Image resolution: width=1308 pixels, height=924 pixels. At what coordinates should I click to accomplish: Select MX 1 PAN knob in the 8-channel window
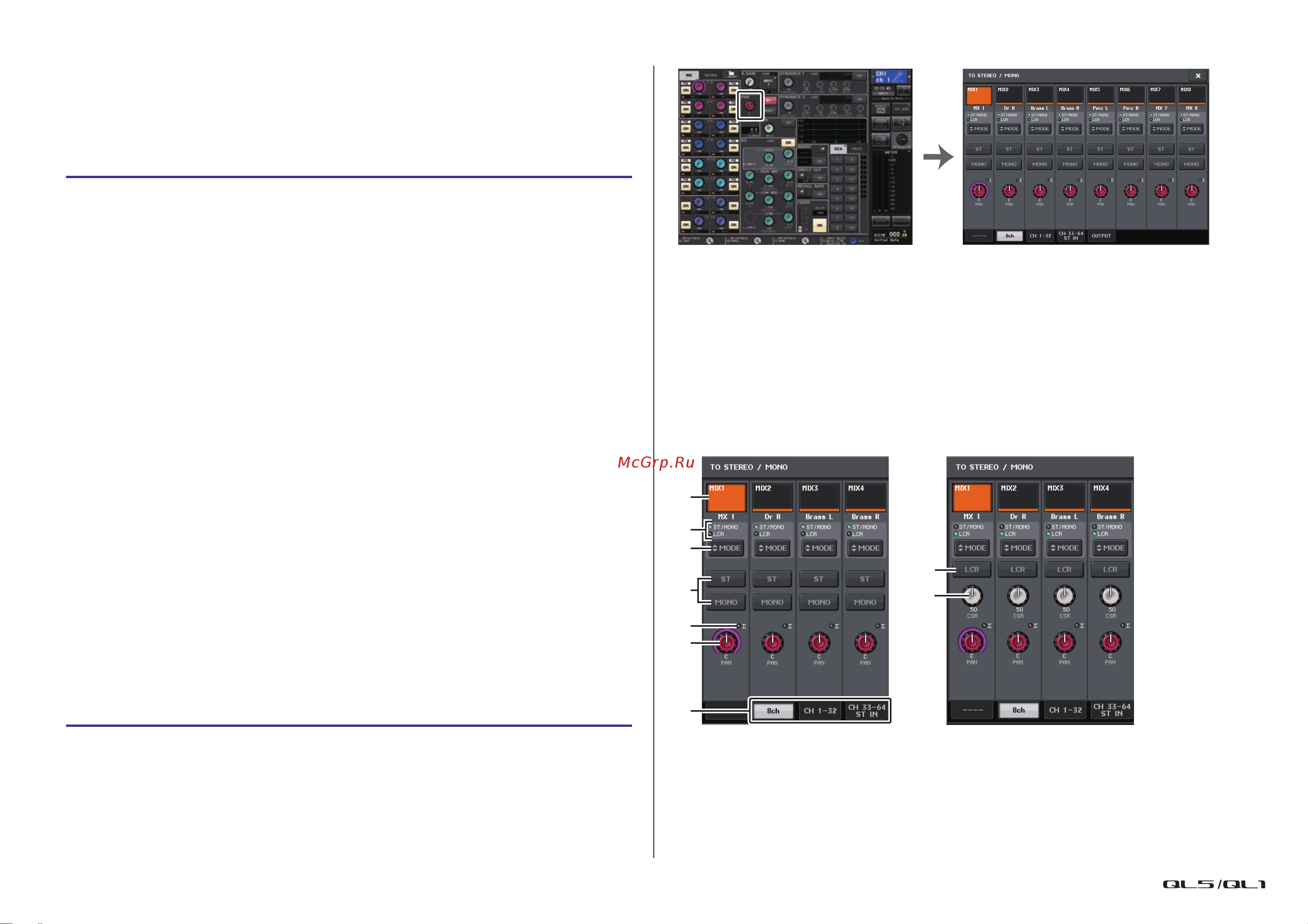(979, 191)
